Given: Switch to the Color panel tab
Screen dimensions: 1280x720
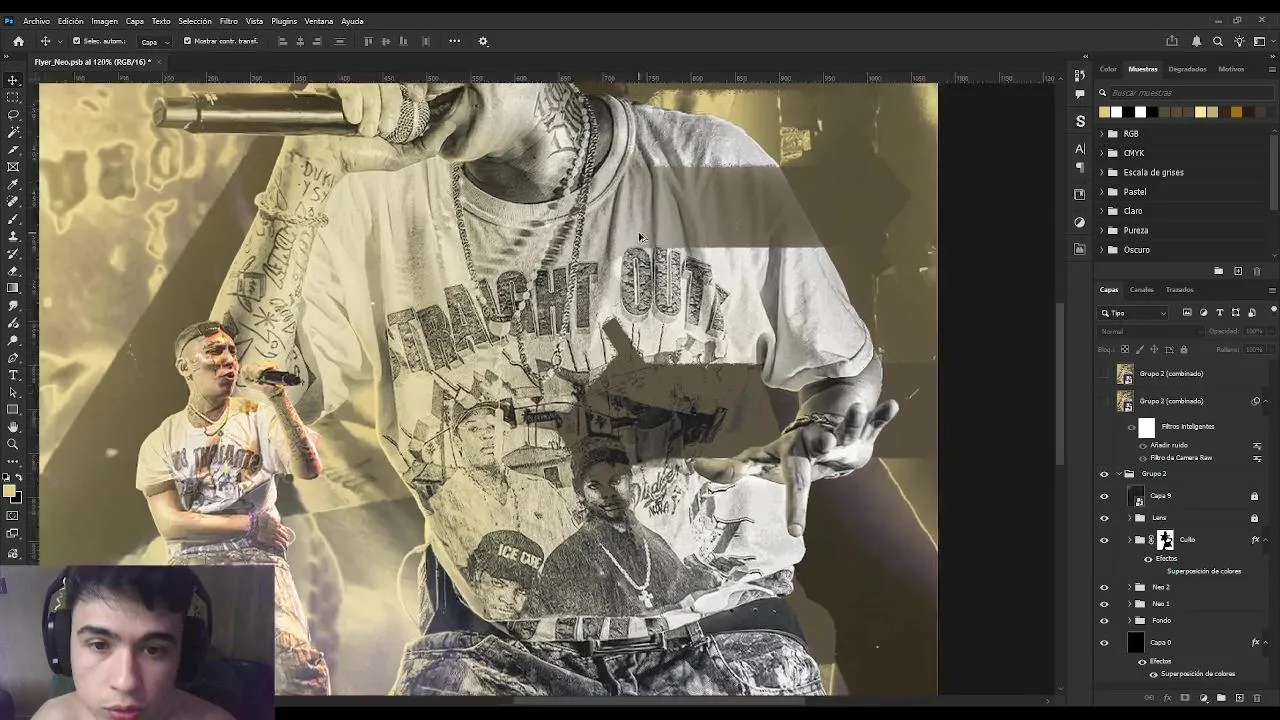Looking at the screenshot, I should pos(1108,69).
